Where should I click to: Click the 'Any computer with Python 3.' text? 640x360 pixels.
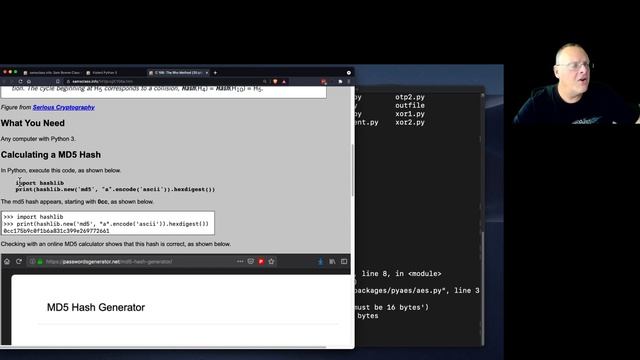(x=38, y=139)
